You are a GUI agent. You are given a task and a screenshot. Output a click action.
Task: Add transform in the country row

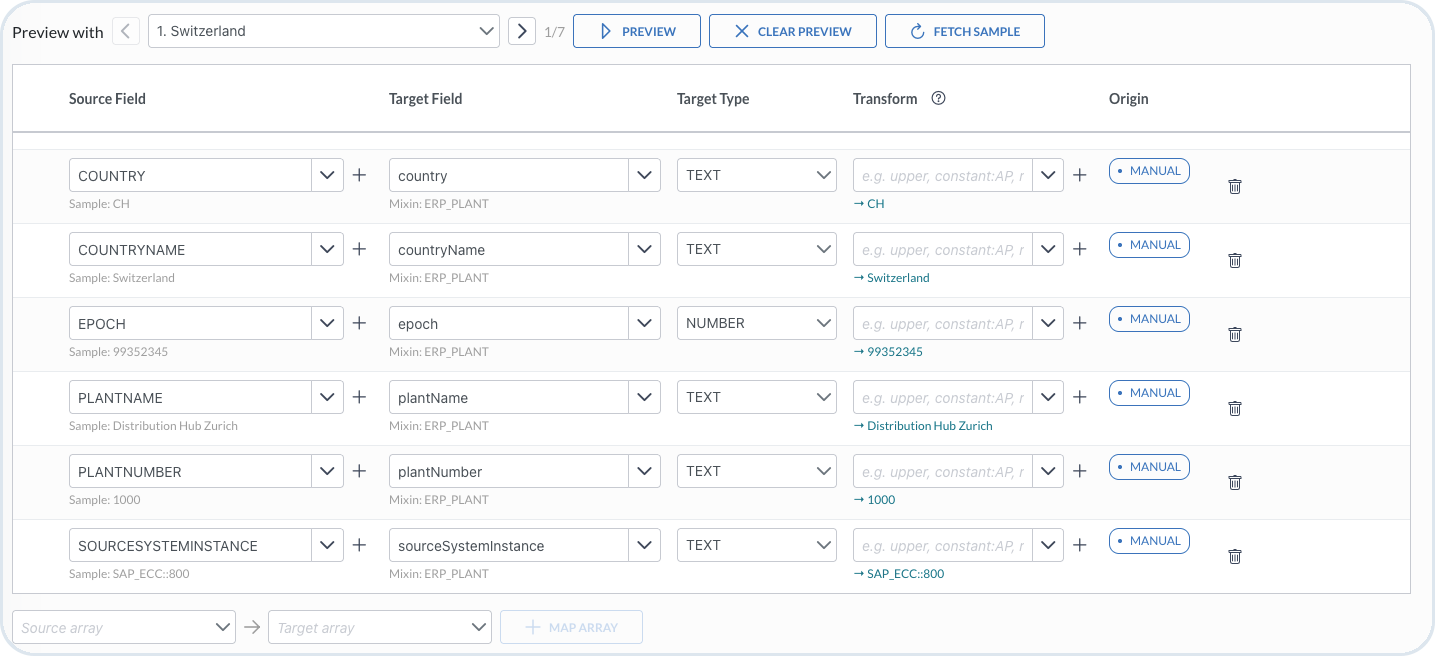pos(1080,175)
